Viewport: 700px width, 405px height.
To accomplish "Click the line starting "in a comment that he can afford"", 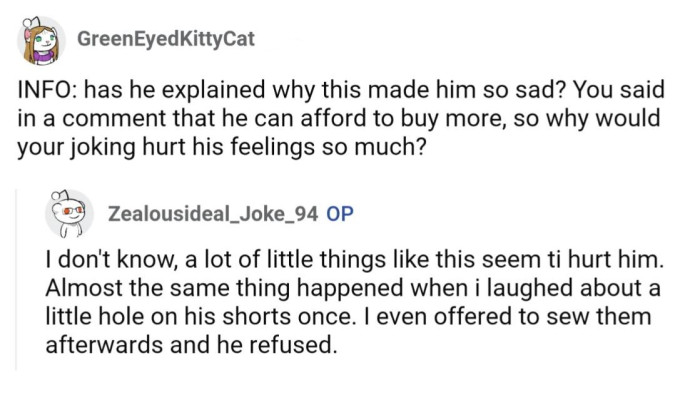I will [340, 120].
